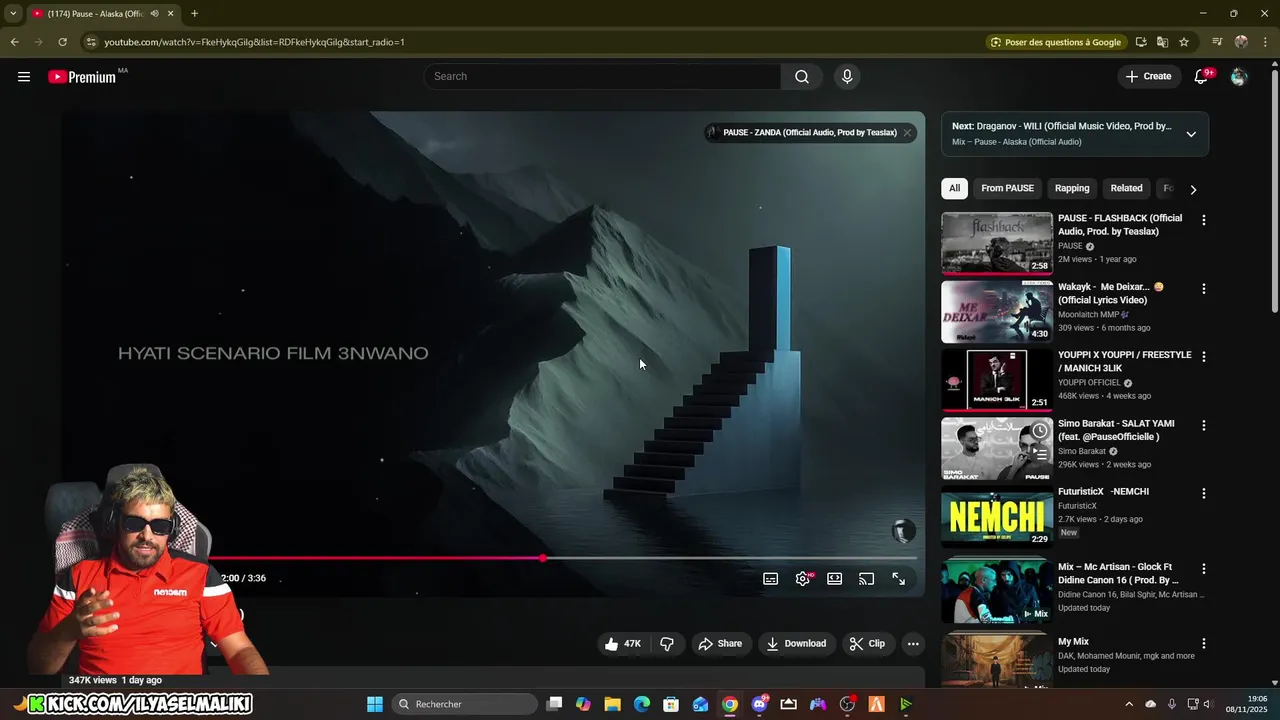Enter full screen mode on player

(899, 579)
